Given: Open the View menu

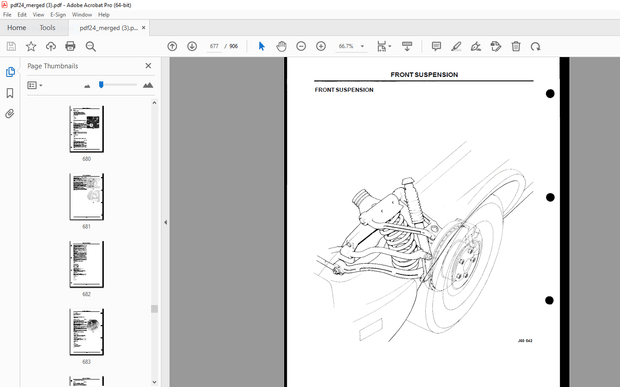Looking at the screenshot, I should pos(38,15).
